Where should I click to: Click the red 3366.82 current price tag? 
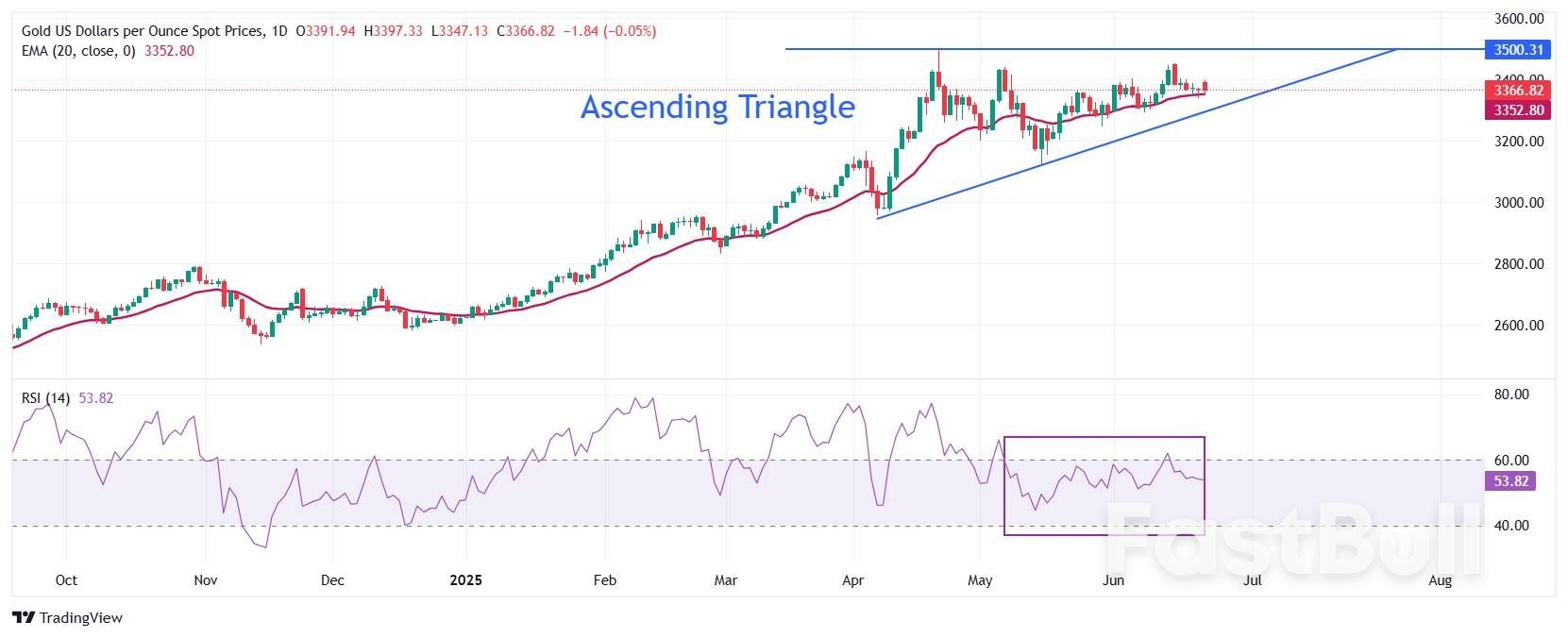tap(1518, 91)
